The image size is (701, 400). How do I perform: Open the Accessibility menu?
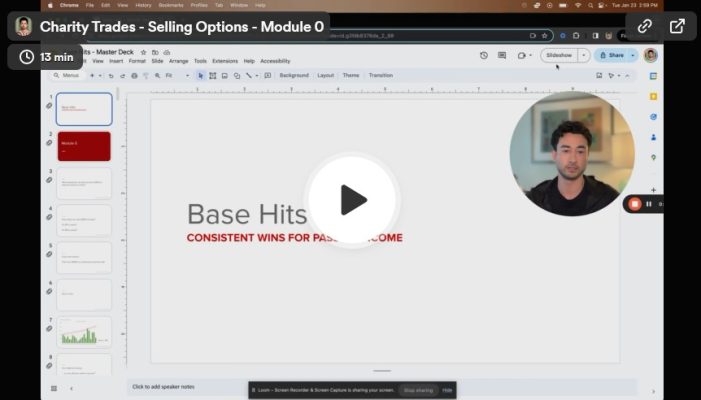pos(275,61)
